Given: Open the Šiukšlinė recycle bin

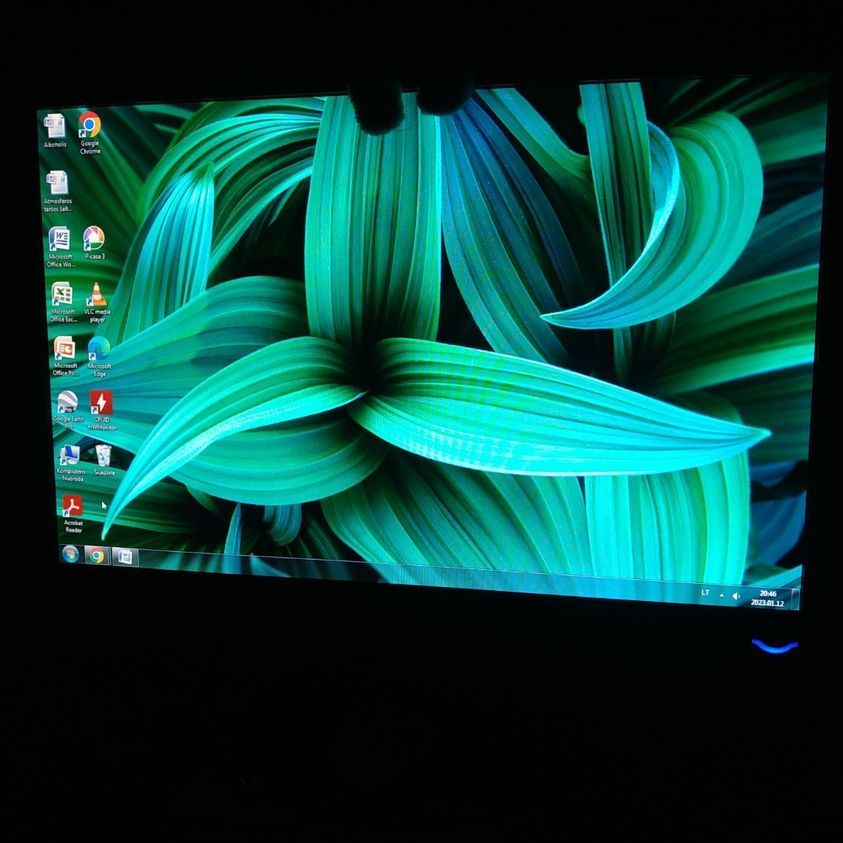Looking at the screenshot, I should (103, 457).
